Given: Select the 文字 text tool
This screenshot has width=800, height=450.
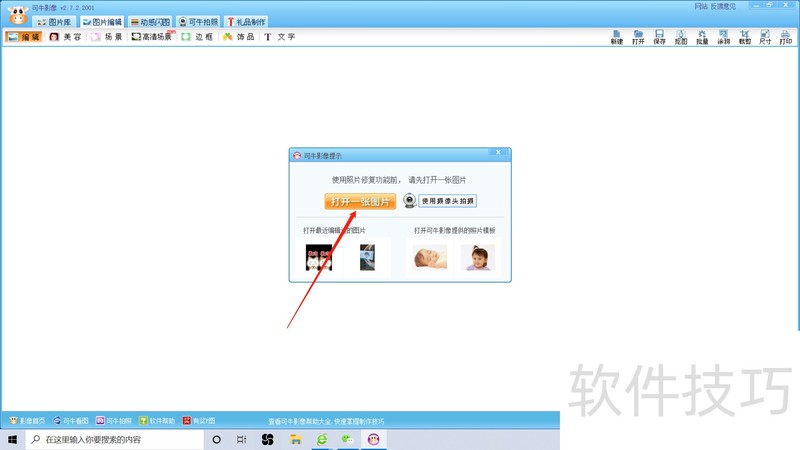Looking at the screenshot, I should pos(280,37).
